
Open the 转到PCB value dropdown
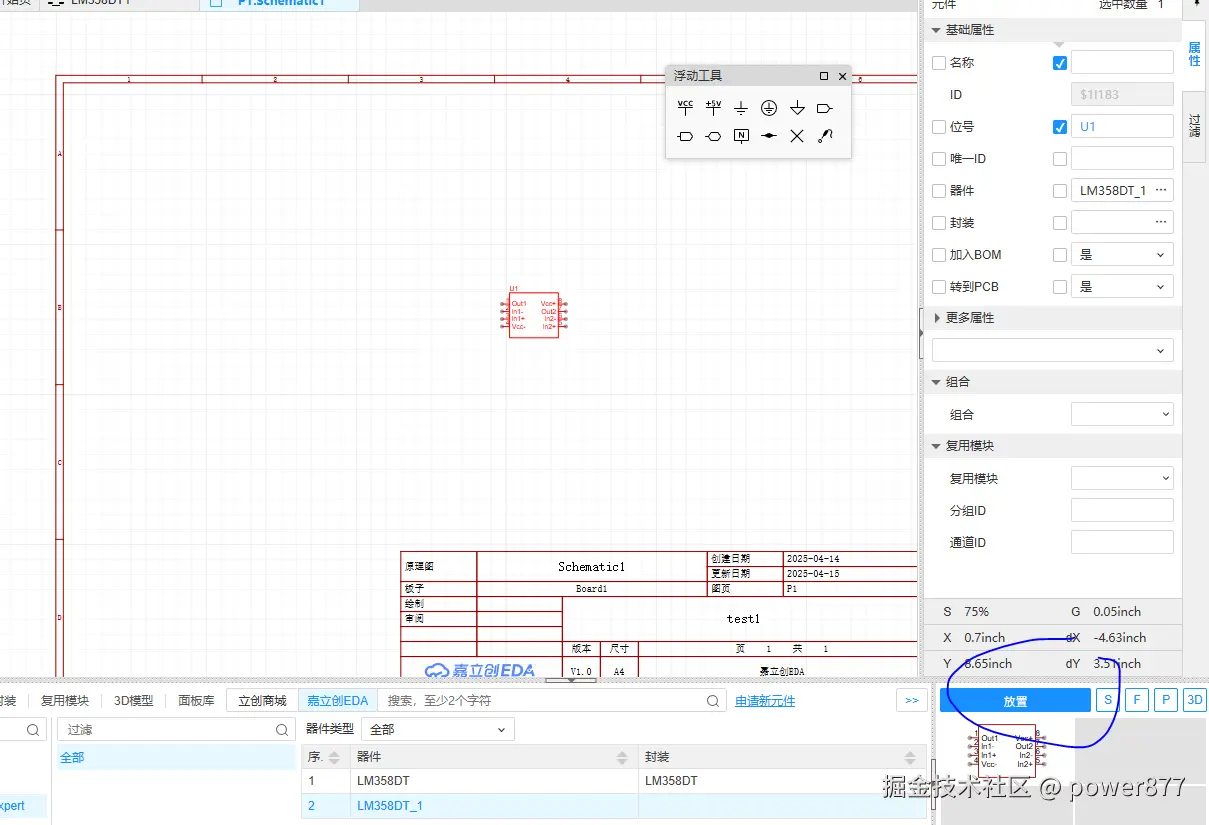point(1122,287)
